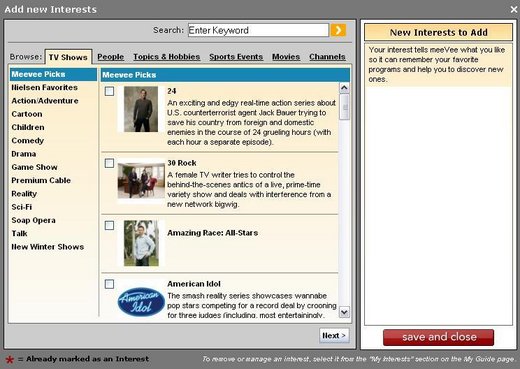Click the 24 show title

coord(172,91)
